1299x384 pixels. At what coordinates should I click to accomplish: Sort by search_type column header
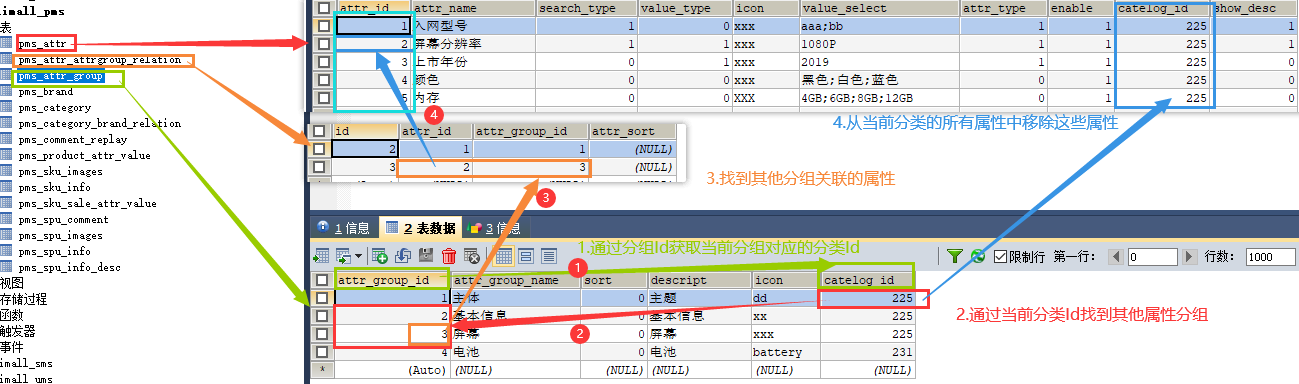click(586, 8)
